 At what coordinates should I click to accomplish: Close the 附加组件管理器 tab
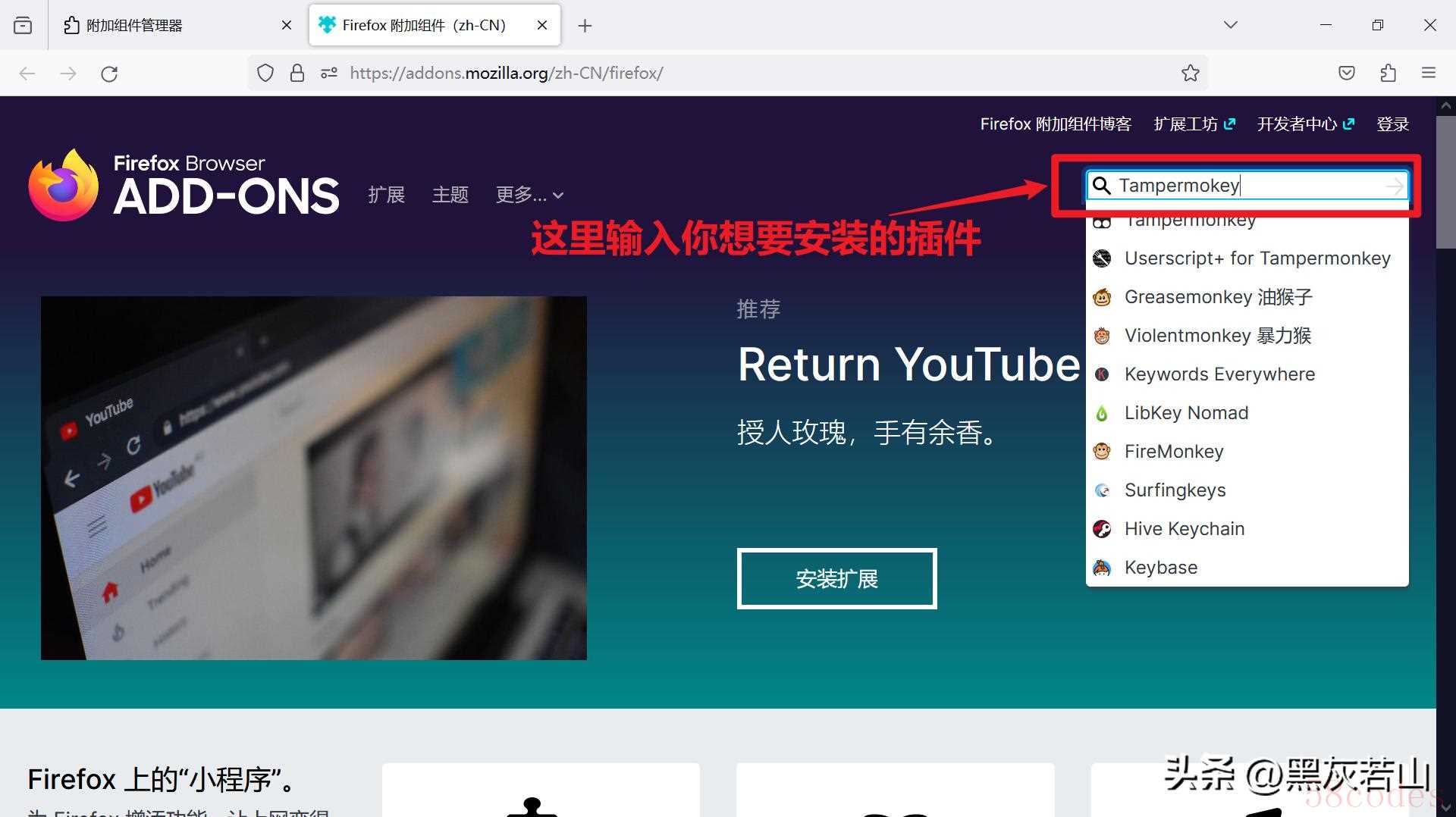click(287, 25)
